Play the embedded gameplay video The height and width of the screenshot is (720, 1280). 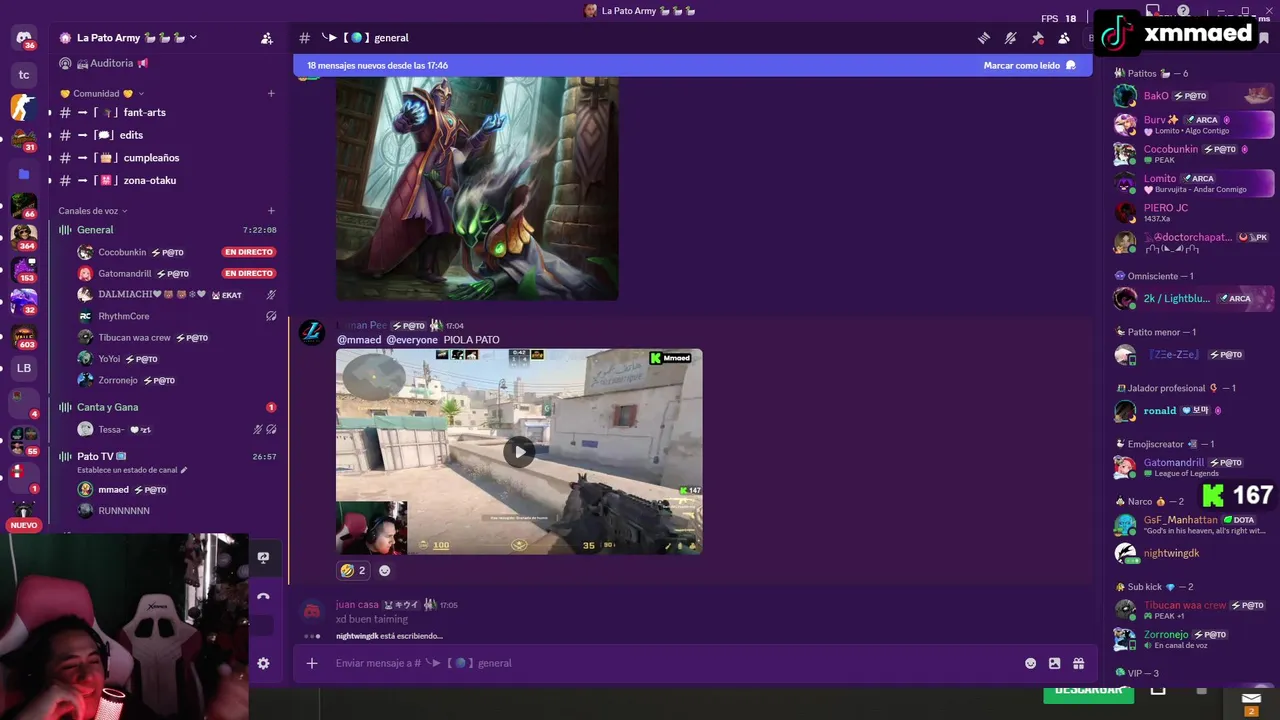click(518, 452)
